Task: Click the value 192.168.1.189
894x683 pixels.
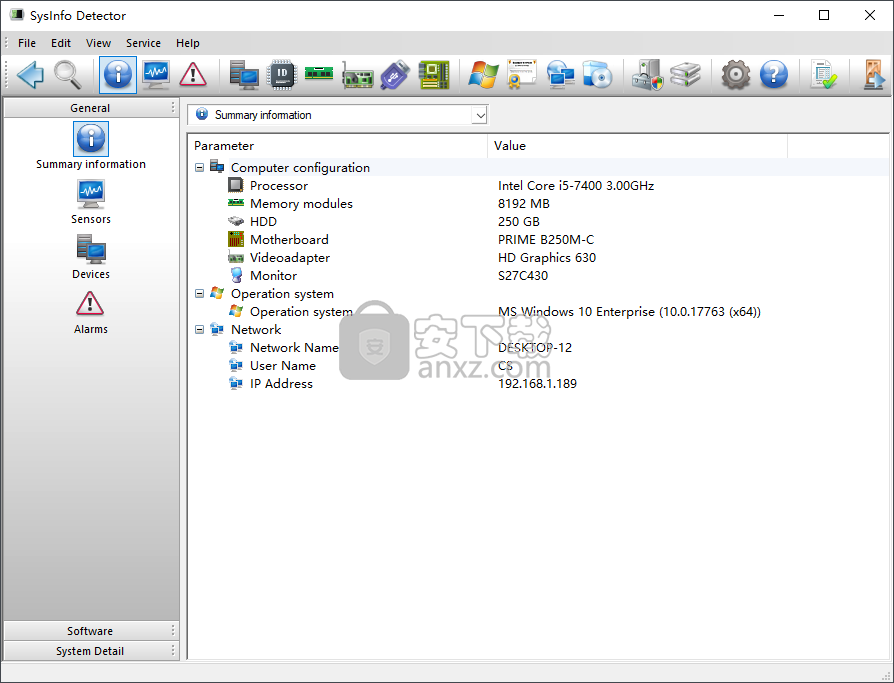Action: [x=537, y=384]
